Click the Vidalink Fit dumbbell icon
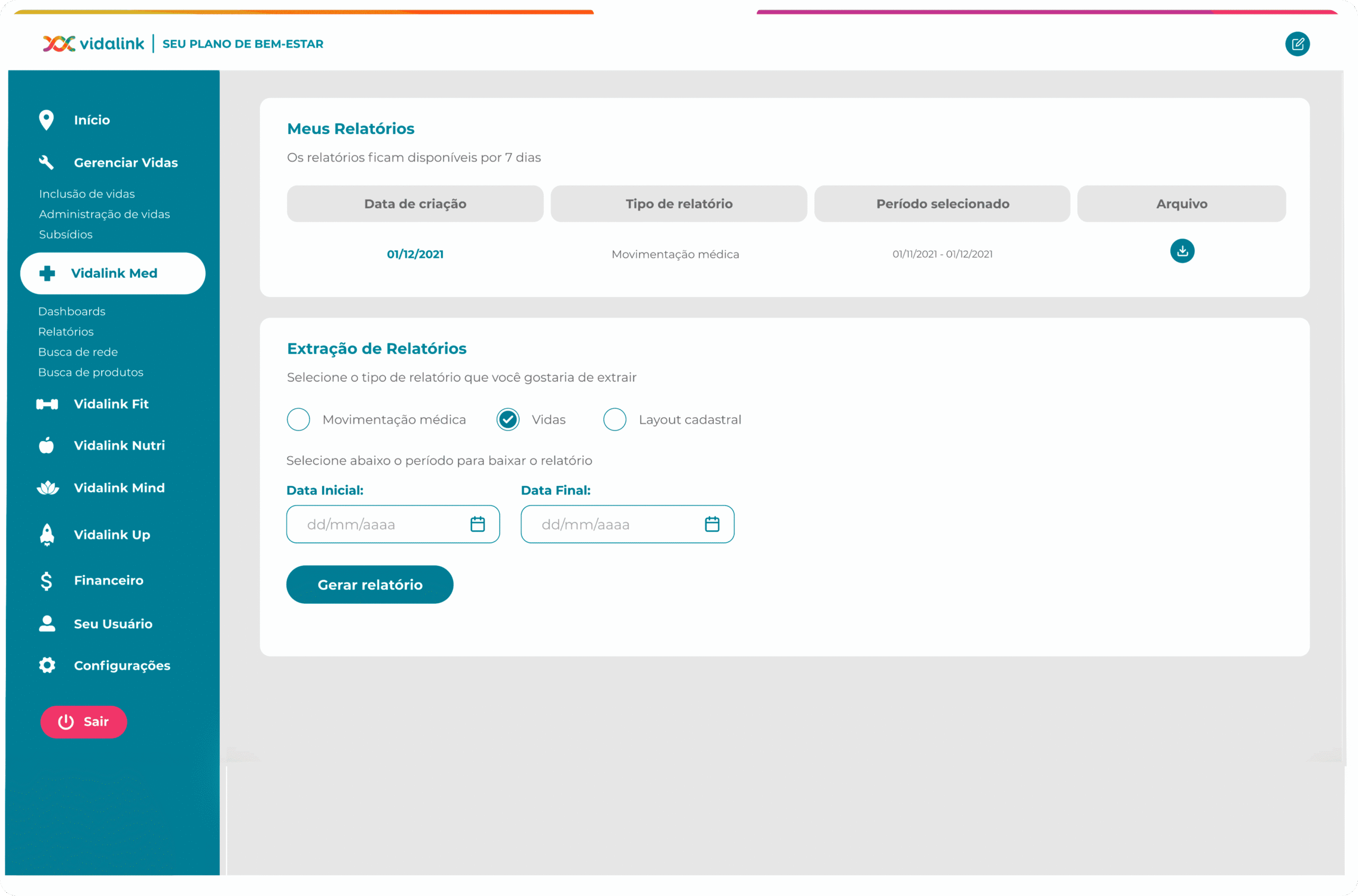1358x896 pixels. pos(47,405)
